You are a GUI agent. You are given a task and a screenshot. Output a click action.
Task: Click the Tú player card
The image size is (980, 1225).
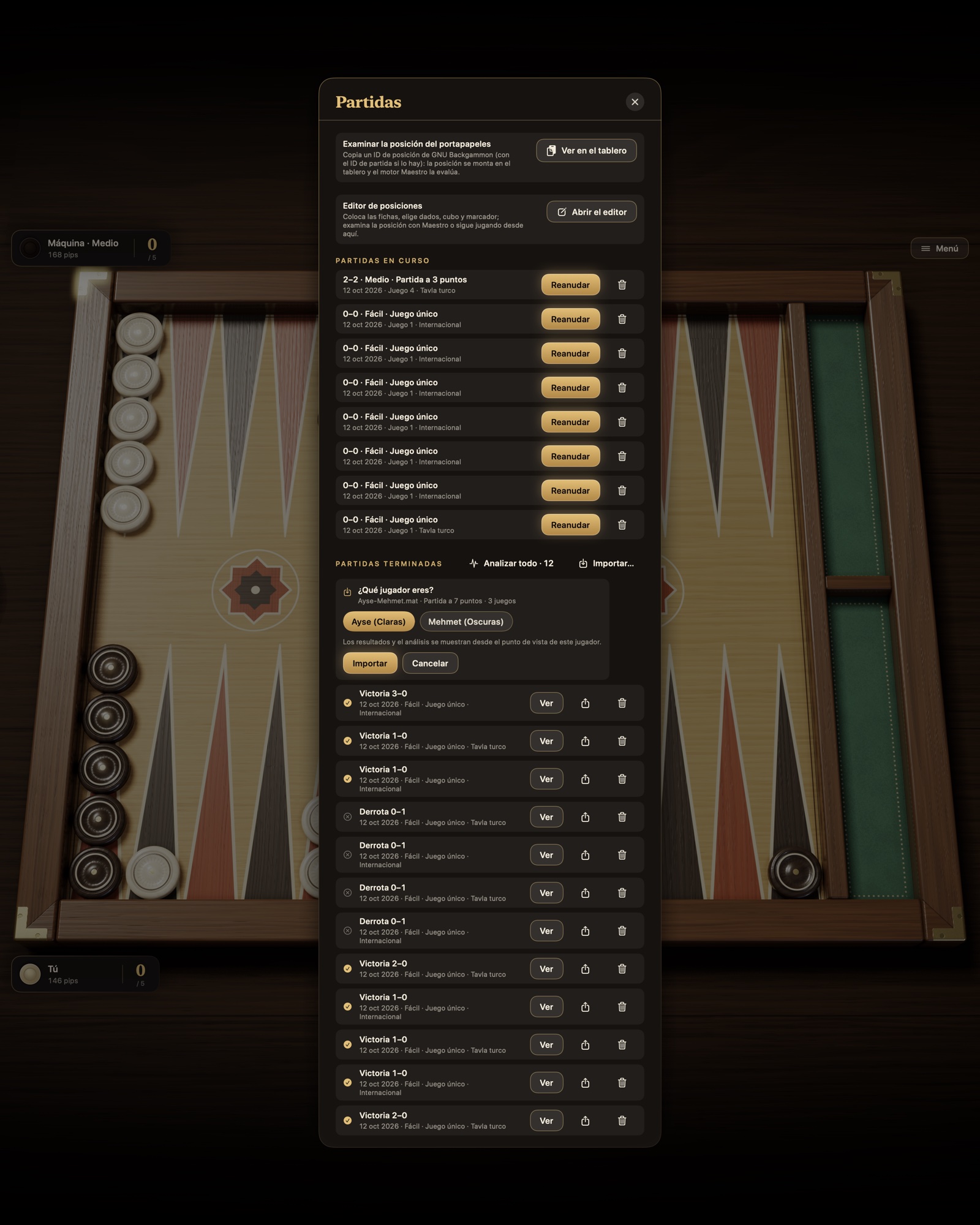tap(85, 974)
